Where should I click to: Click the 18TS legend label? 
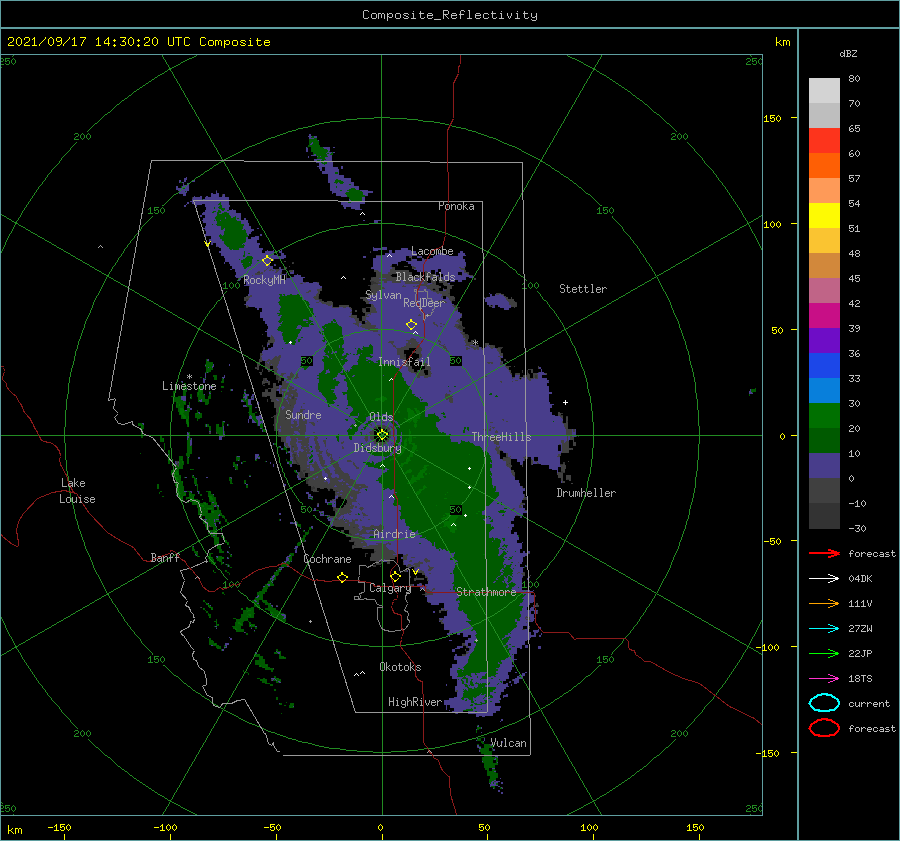pyautogui.click(x=860, y=679)
